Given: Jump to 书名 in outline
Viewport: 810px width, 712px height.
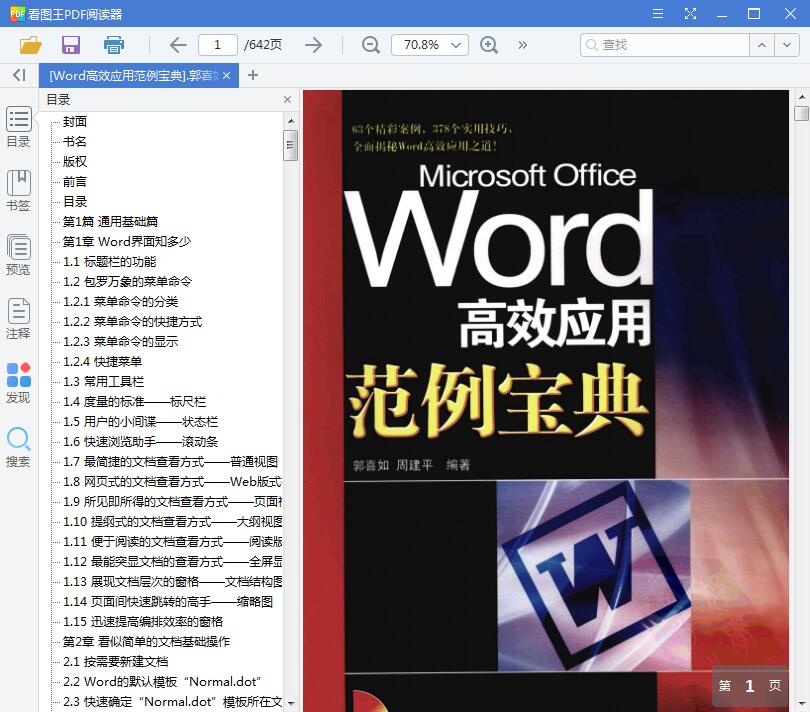Looking at the screenshot, I should [75, 142].
